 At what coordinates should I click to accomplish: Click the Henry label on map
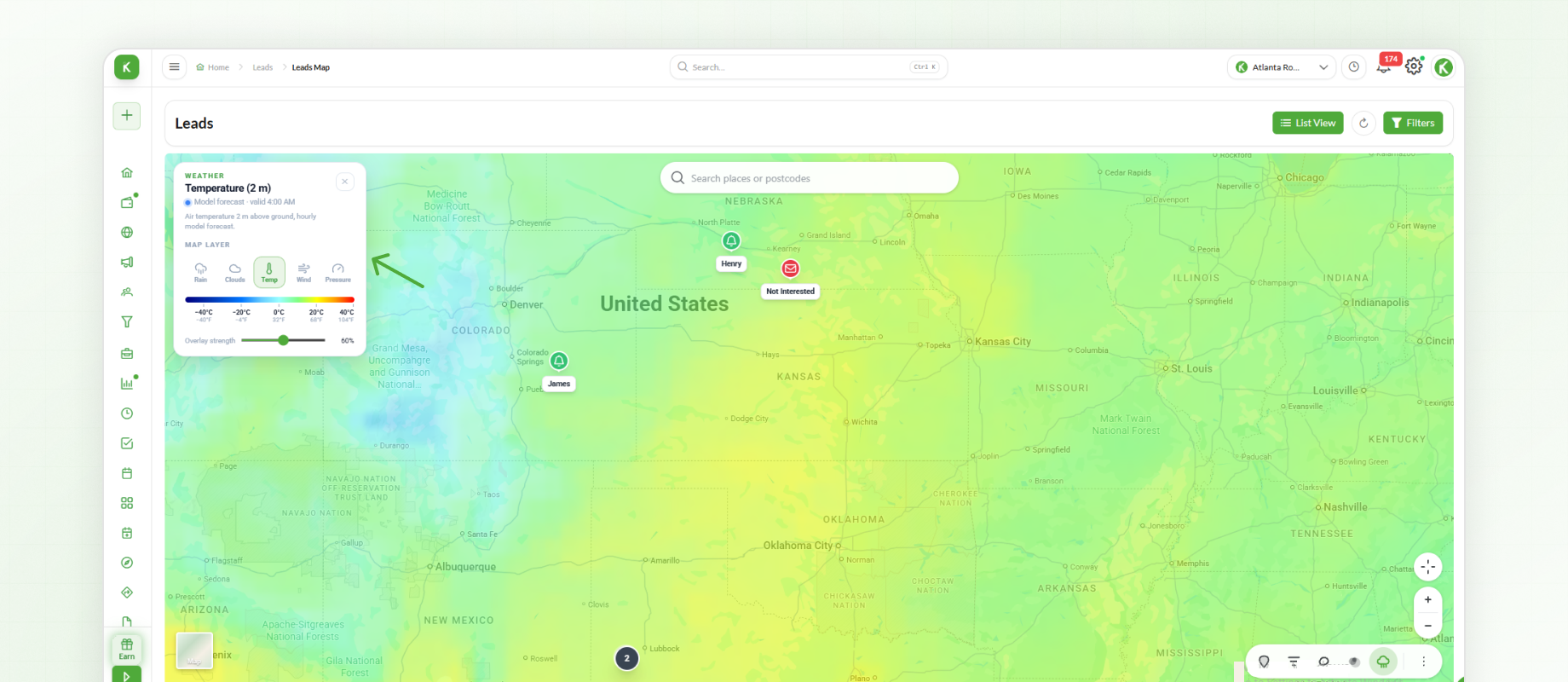731,263
